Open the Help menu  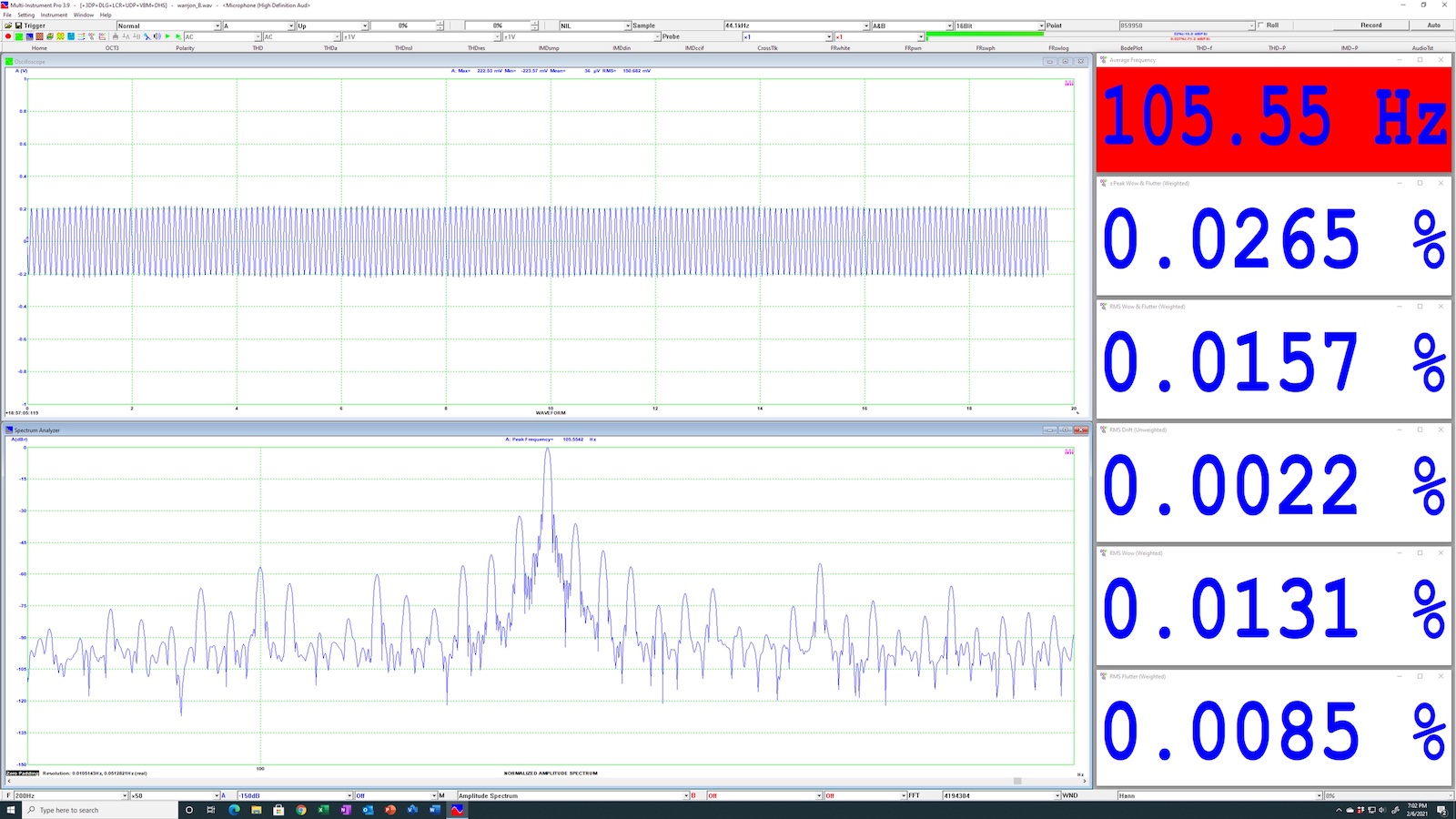click(x=106, y=15)
